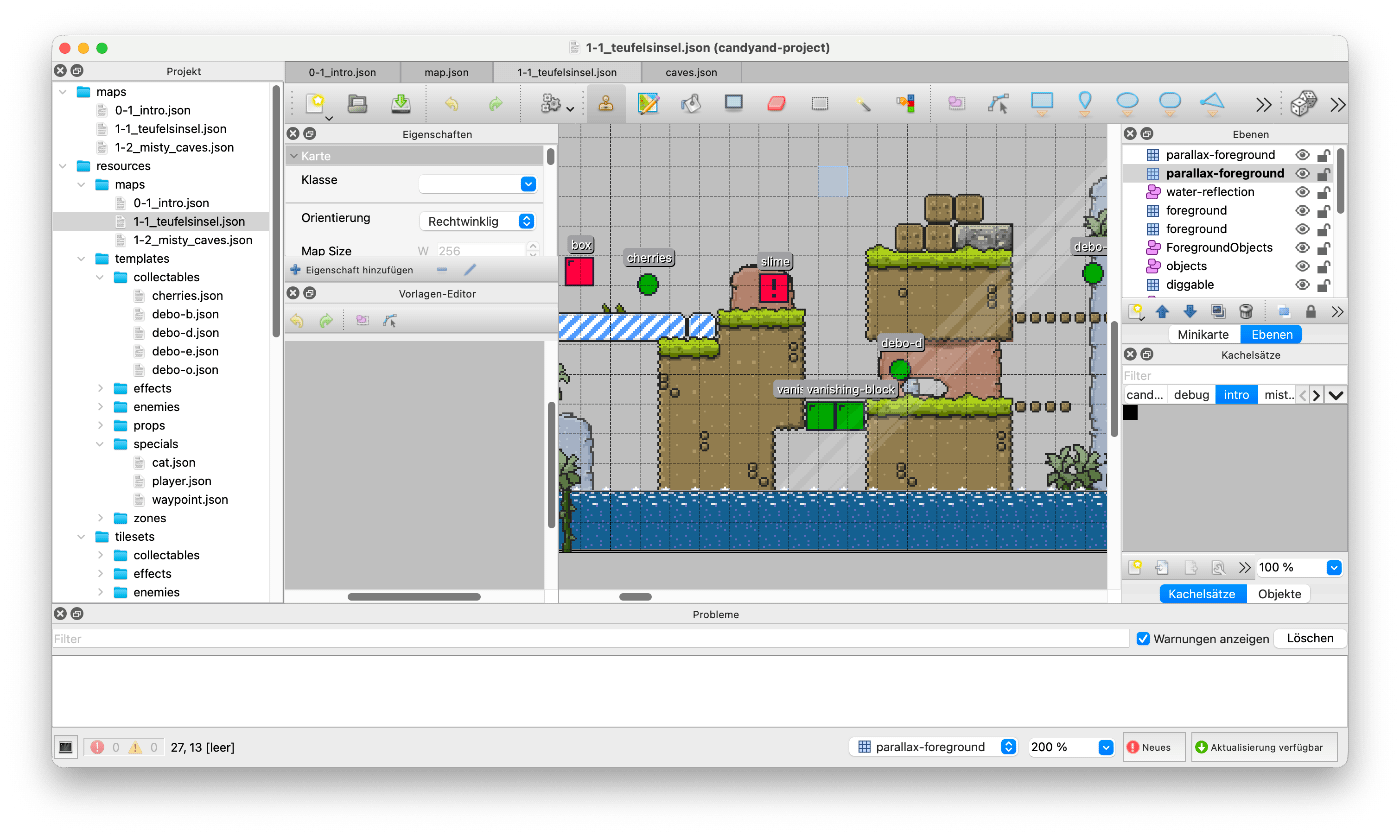
Task: Expand the enemies folder under templates
Action: [x=100, y=407]
